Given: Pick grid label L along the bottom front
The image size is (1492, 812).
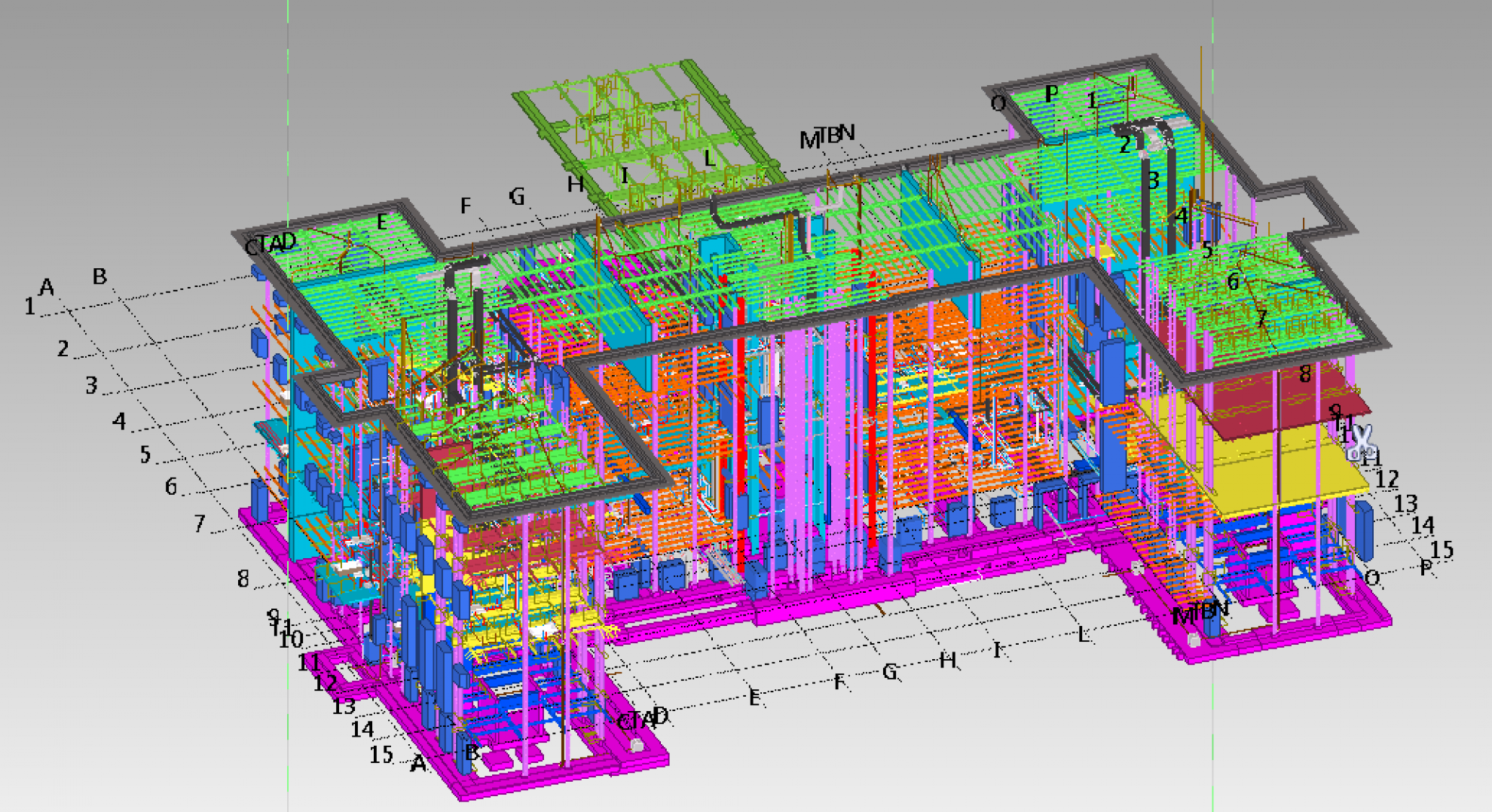Looking at the screenshot, I should [1084, 635].
